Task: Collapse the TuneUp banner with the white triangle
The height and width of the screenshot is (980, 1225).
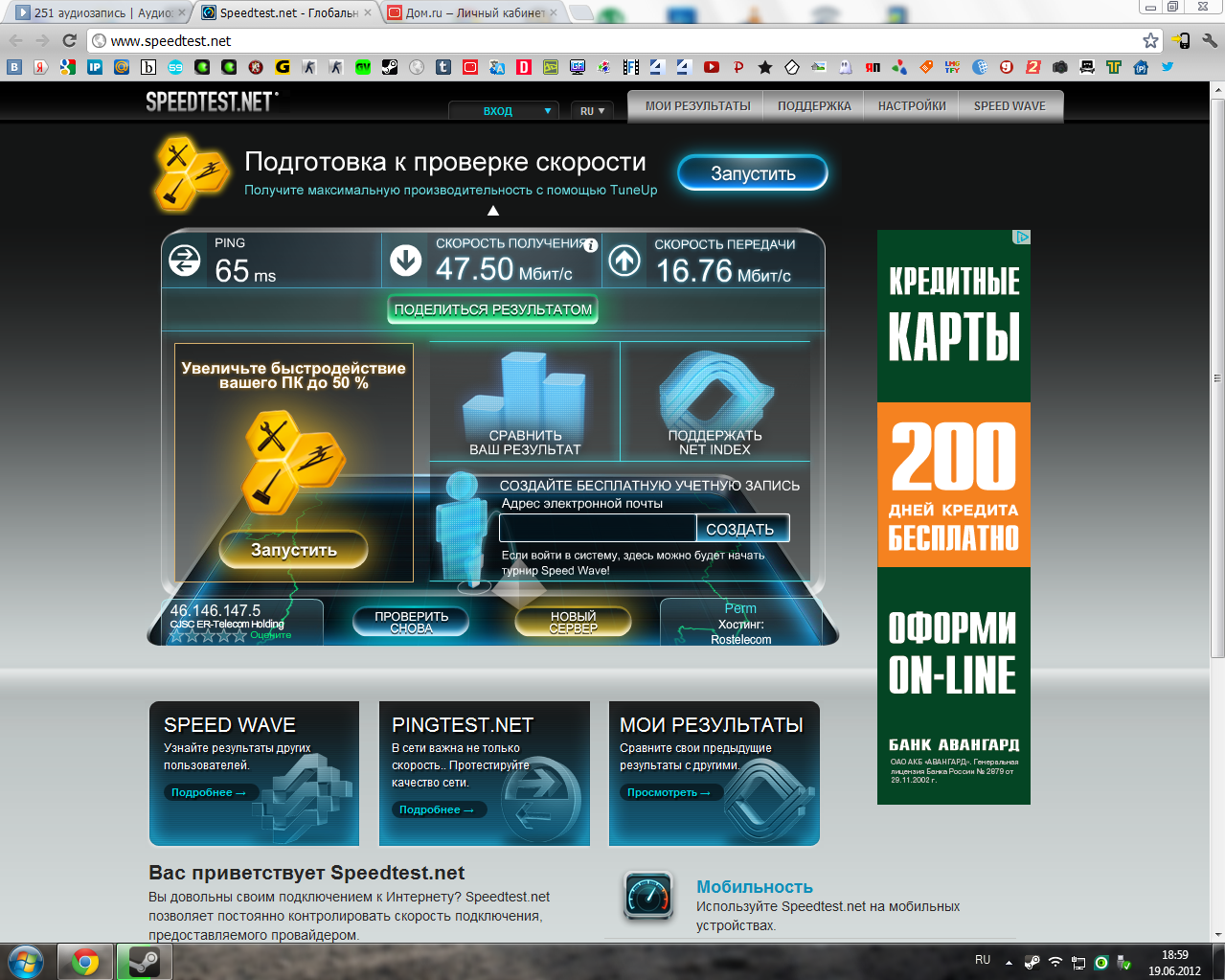Action: coord(493,211)
